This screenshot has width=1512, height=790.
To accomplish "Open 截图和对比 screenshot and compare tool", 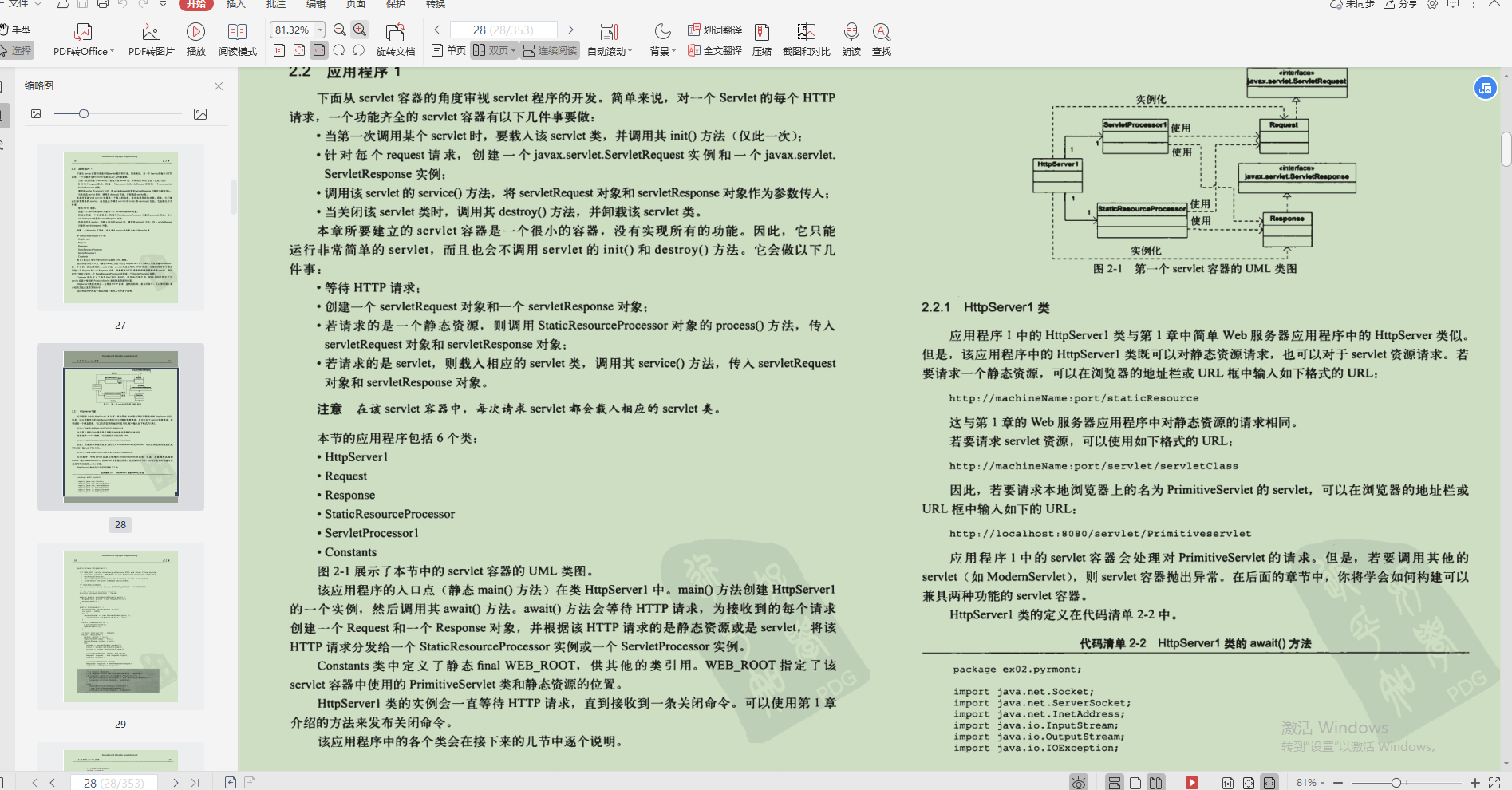I will pos(806,40).
